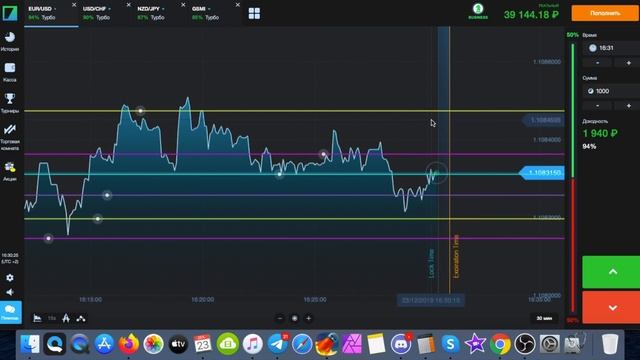Open EUR/USD asset dropdown arrow
Screen dimensions: 640x360
[55, 9]
